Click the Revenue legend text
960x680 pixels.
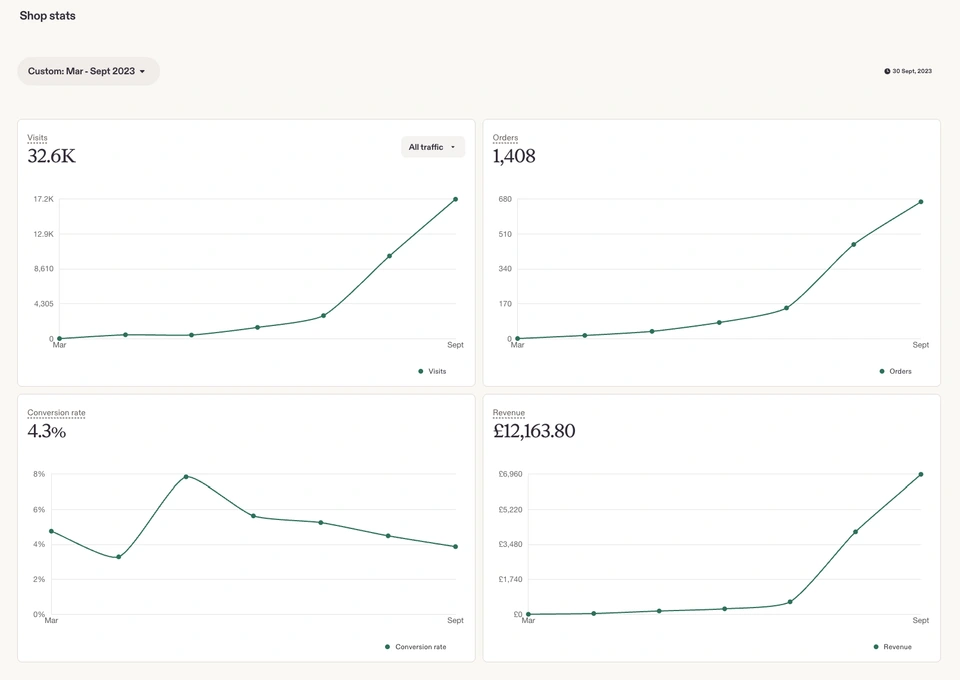pos(898,647)
